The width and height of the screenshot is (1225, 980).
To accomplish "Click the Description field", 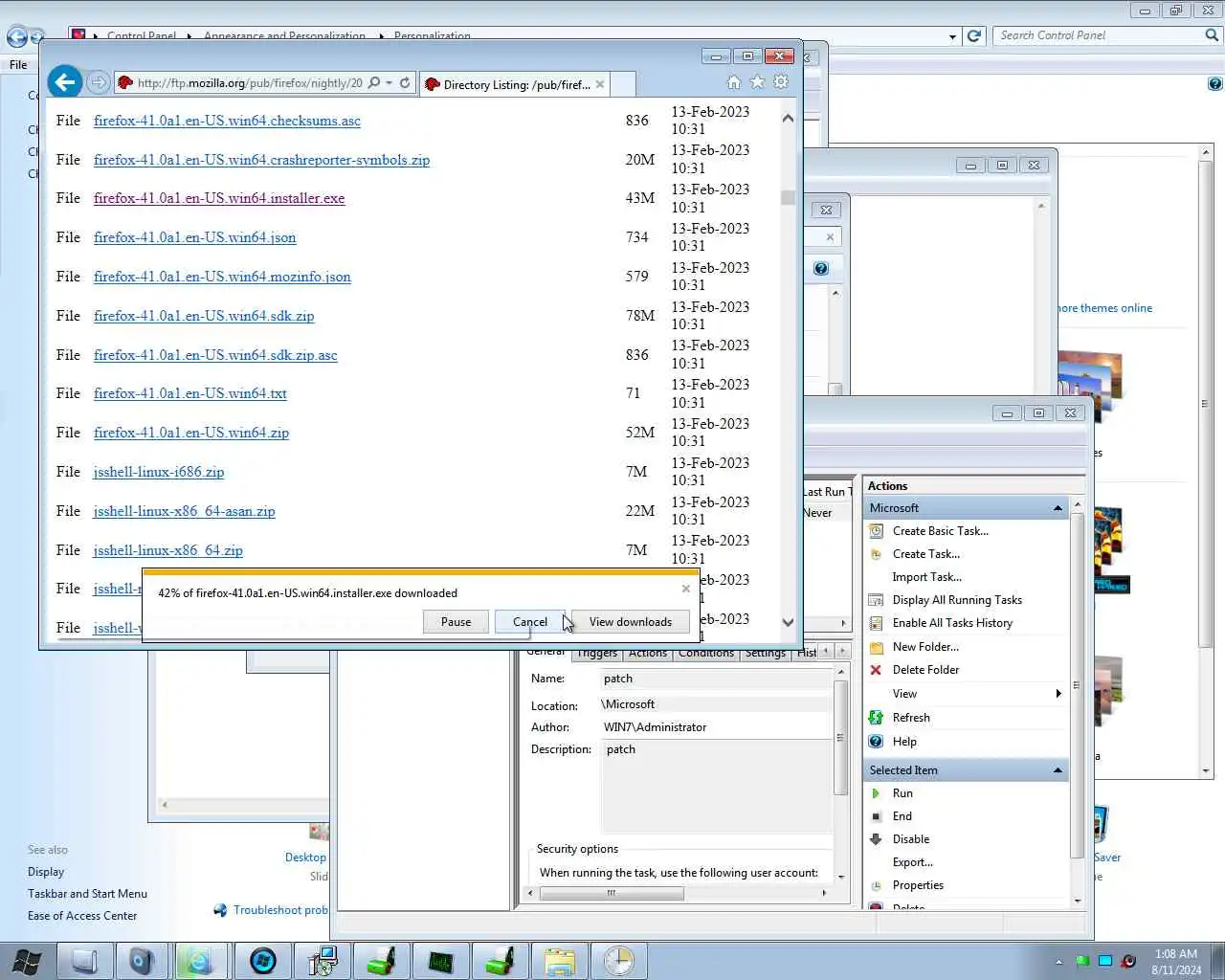I will pyautogui.click(x=716, y=785).
